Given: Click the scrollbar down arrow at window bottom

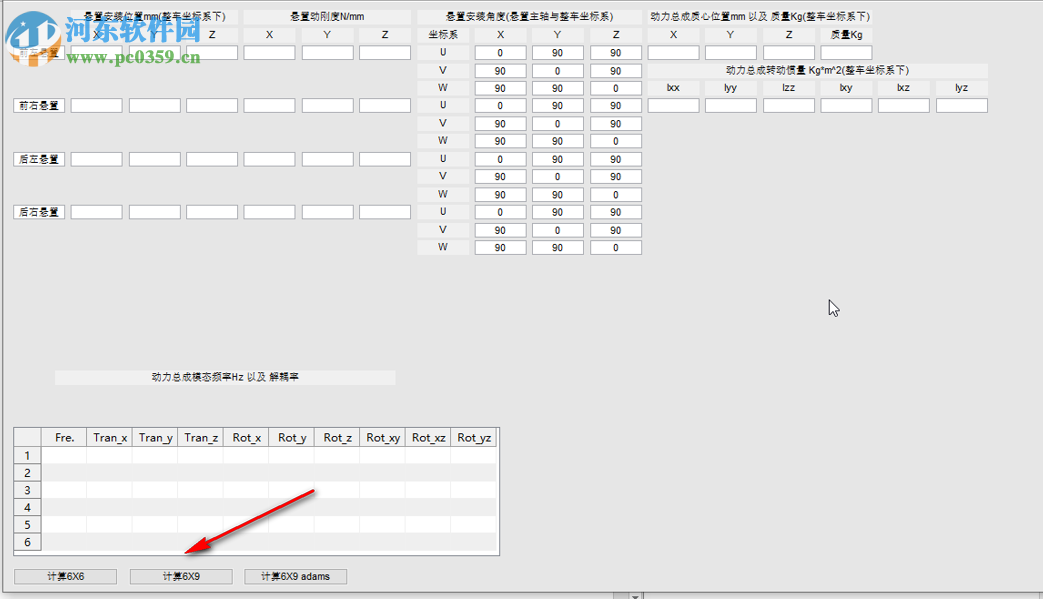Looking at the screenshot, I should [635, 597].
